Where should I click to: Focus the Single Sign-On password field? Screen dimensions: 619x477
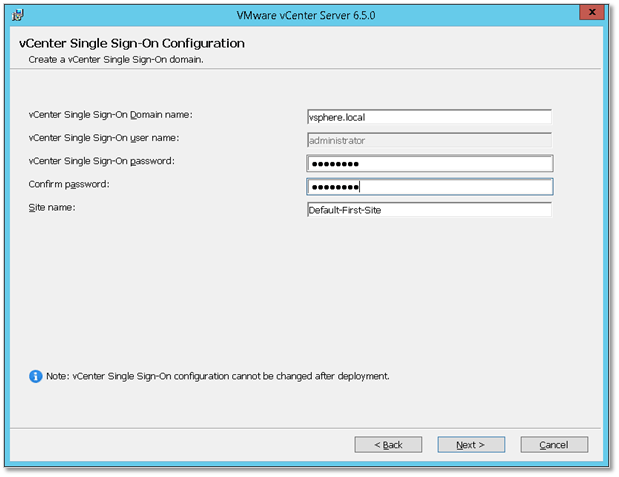[430, 163]
